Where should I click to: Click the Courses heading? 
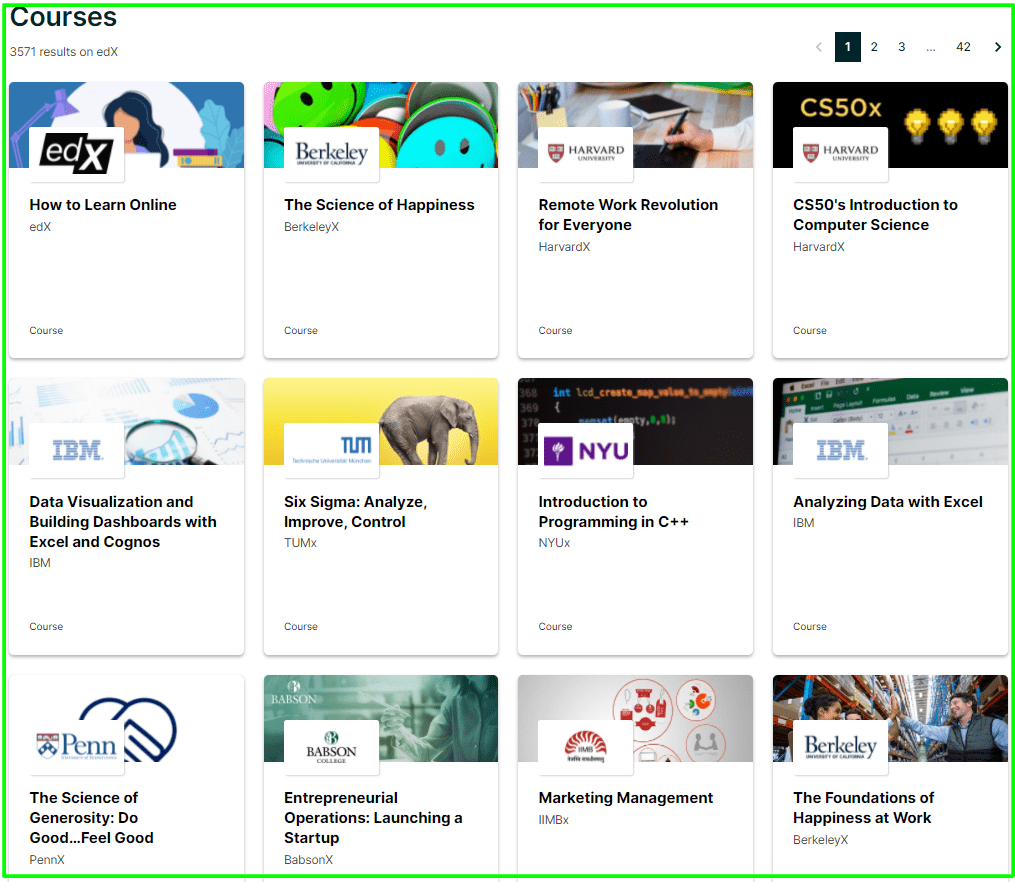63,17
